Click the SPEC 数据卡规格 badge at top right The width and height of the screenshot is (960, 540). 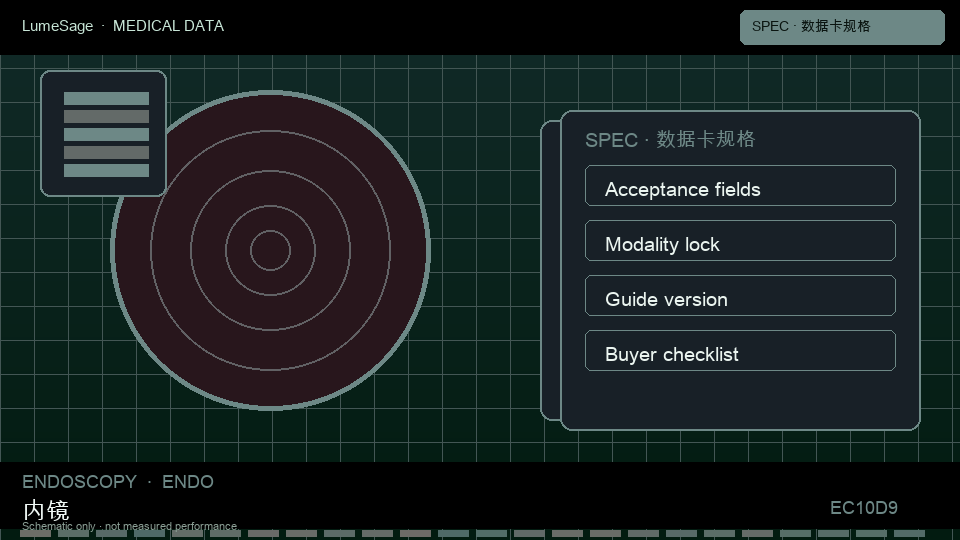point(842,27)
